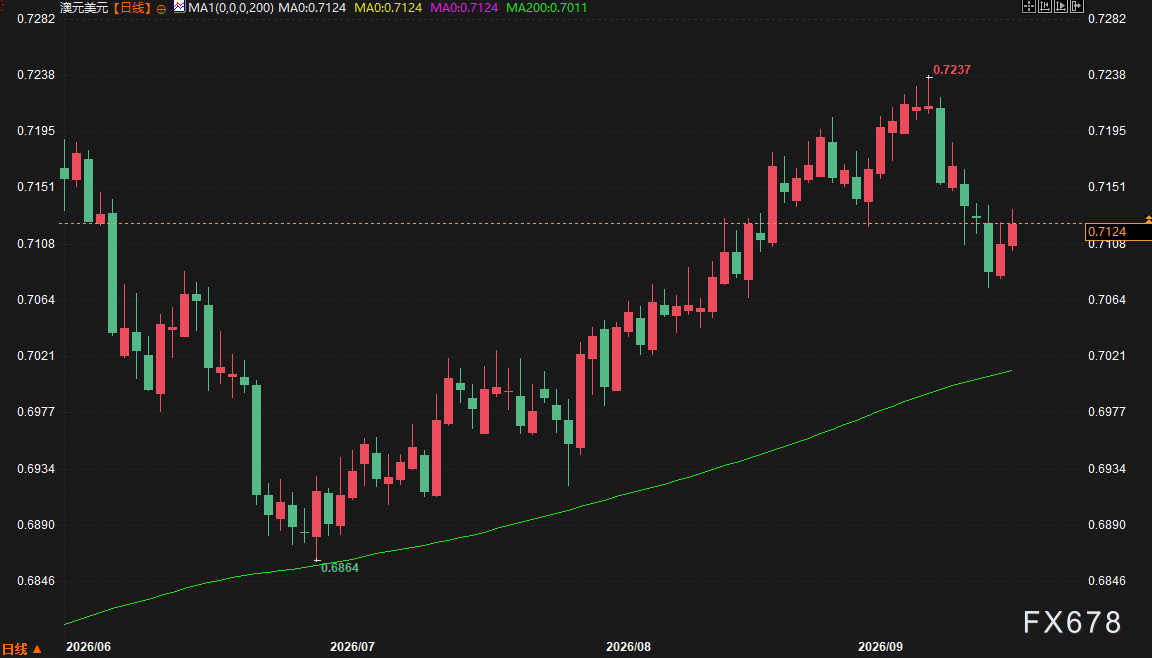1152x658 pixels.
Task: Click the 2026/08 date label
Action: [628, 647]
